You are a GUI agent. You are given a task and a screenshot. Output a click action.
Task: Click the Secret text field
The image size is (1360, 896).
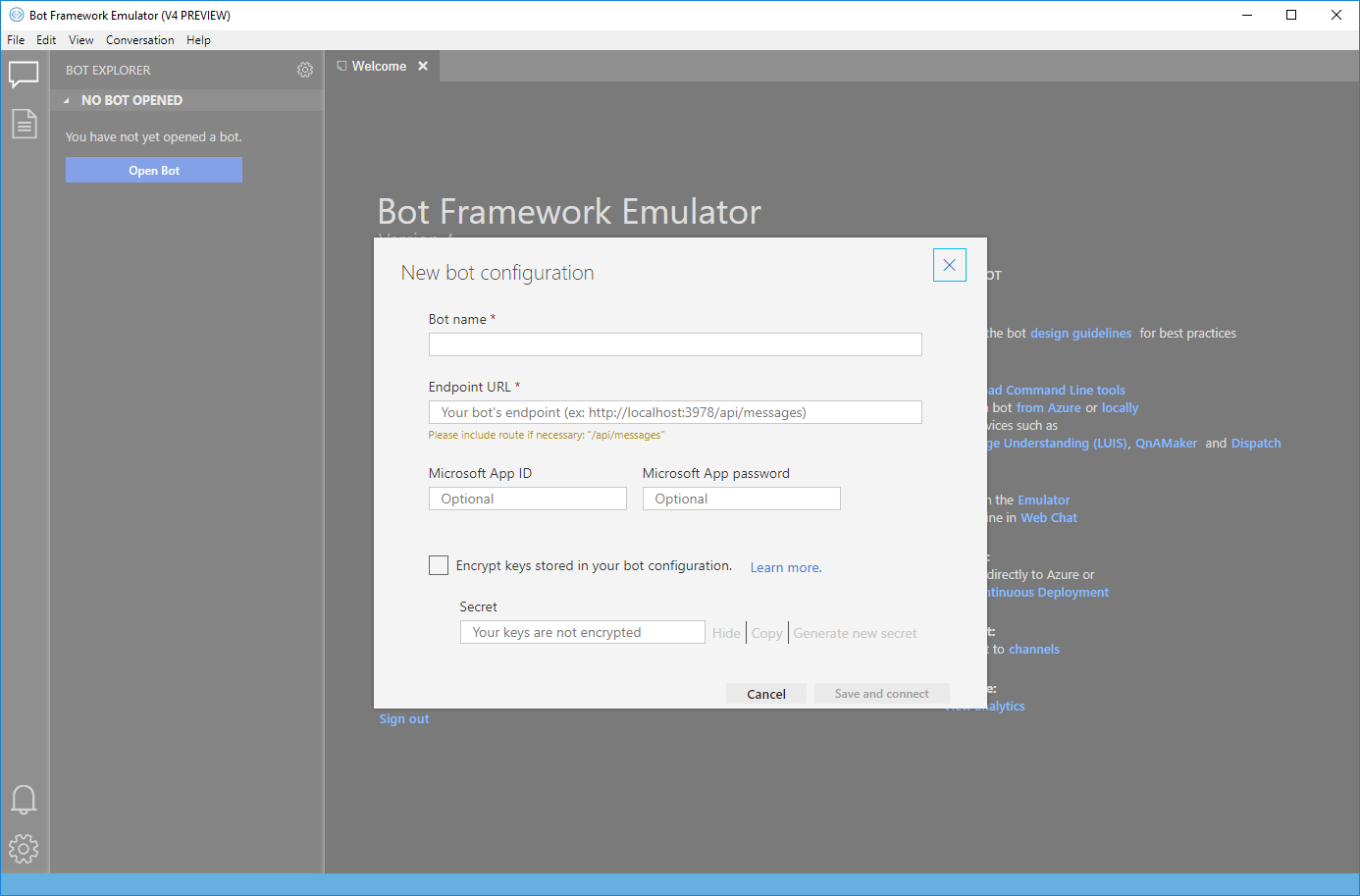(583, 632)
